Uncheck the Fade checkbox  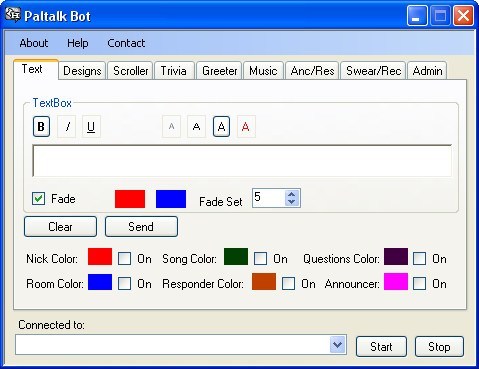point(39,199)
